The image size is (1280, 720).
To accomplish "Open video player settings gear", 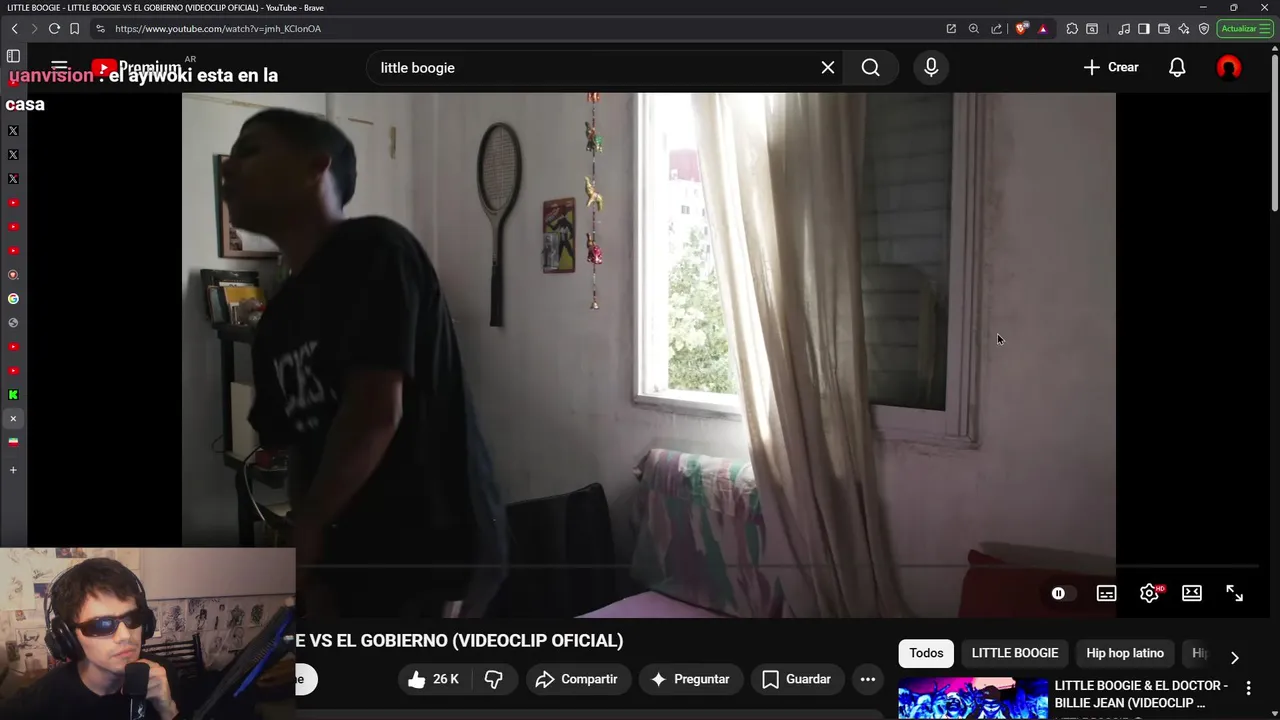I will [1149, 594].
